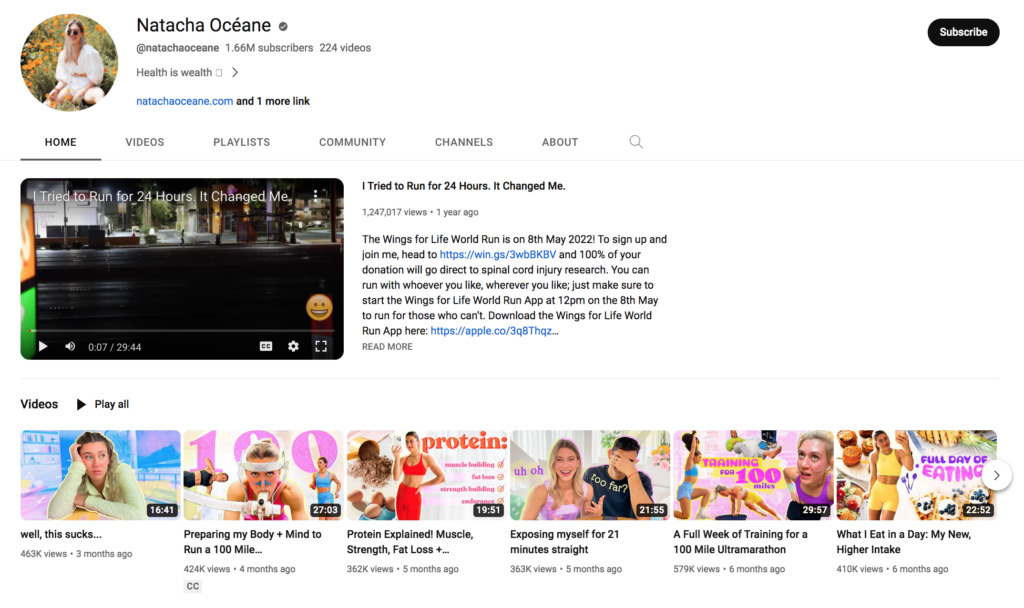Expand description with READ MORE
The height and width of the screenshot is (608, 1024).
(387, 347)
